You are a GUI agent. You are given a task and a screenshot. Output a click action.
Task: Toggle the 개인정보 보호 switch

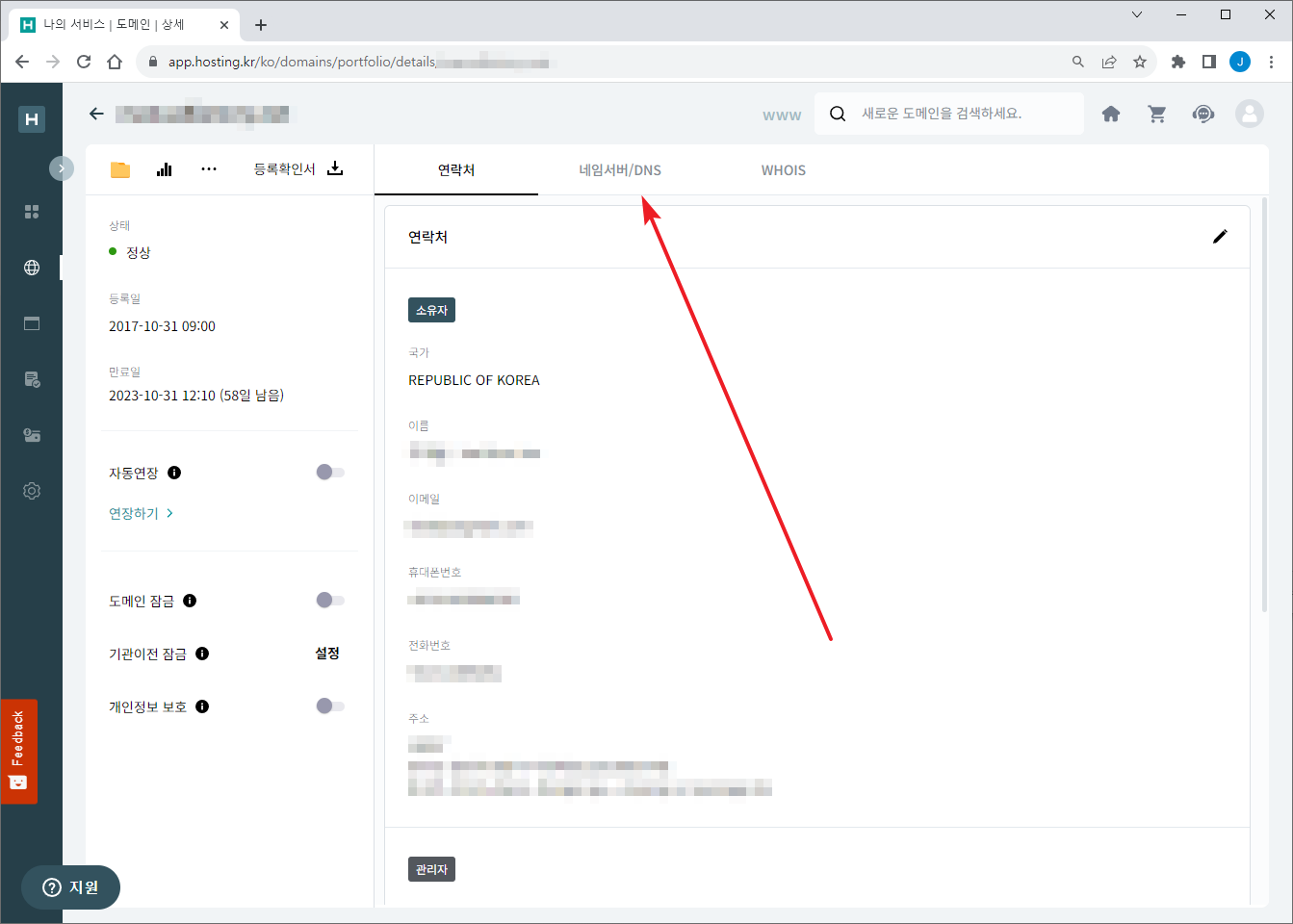coord(330,706)
